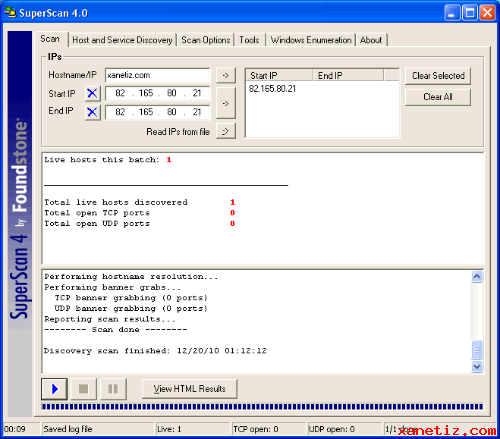Click the Start IP column header
The height and width of the screenshot is (439, 500).
click(279, 76)
